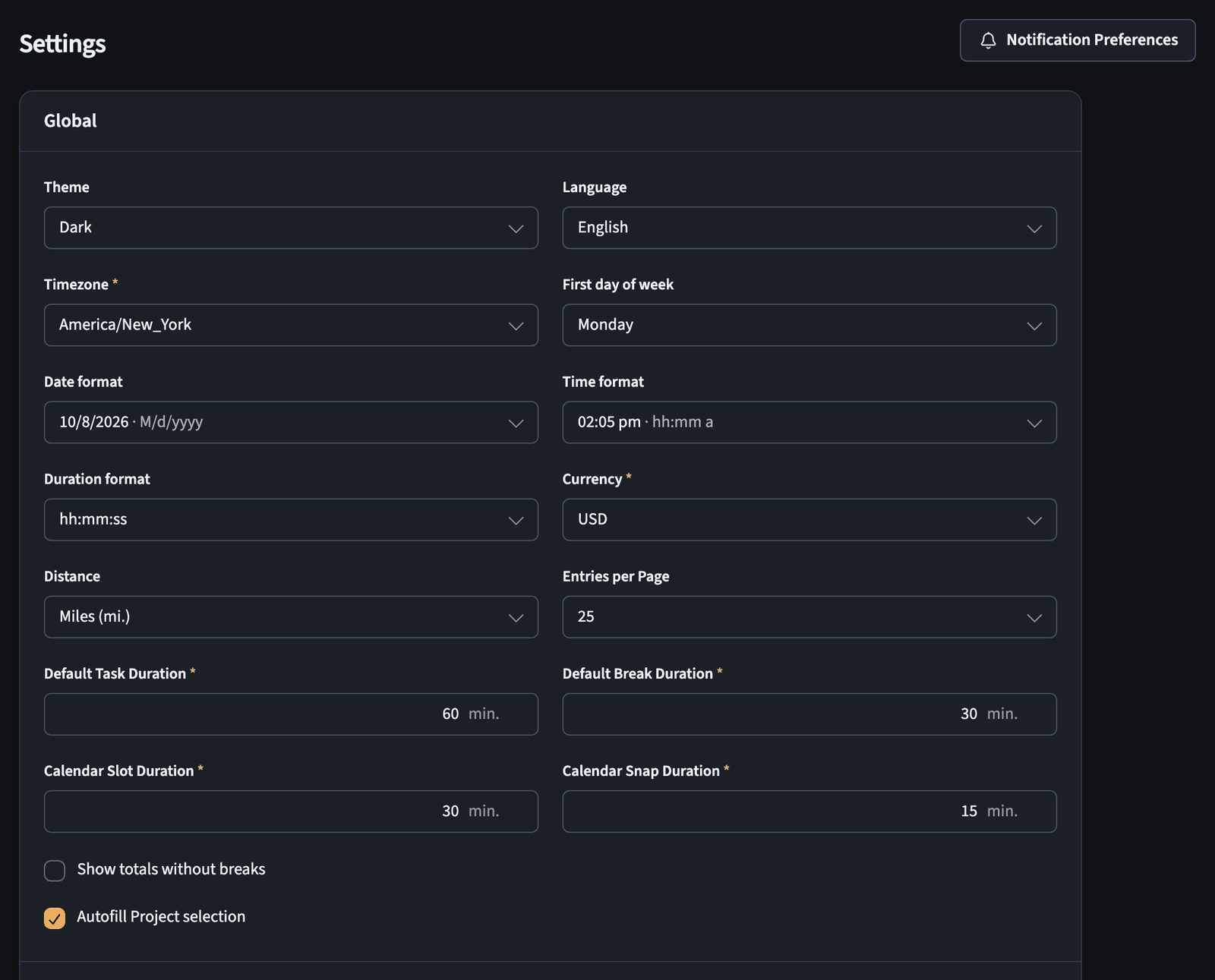Click the Calendar Slot Duration field
This screenshot has height=980, width=1215.
click(x=291, y=811)
